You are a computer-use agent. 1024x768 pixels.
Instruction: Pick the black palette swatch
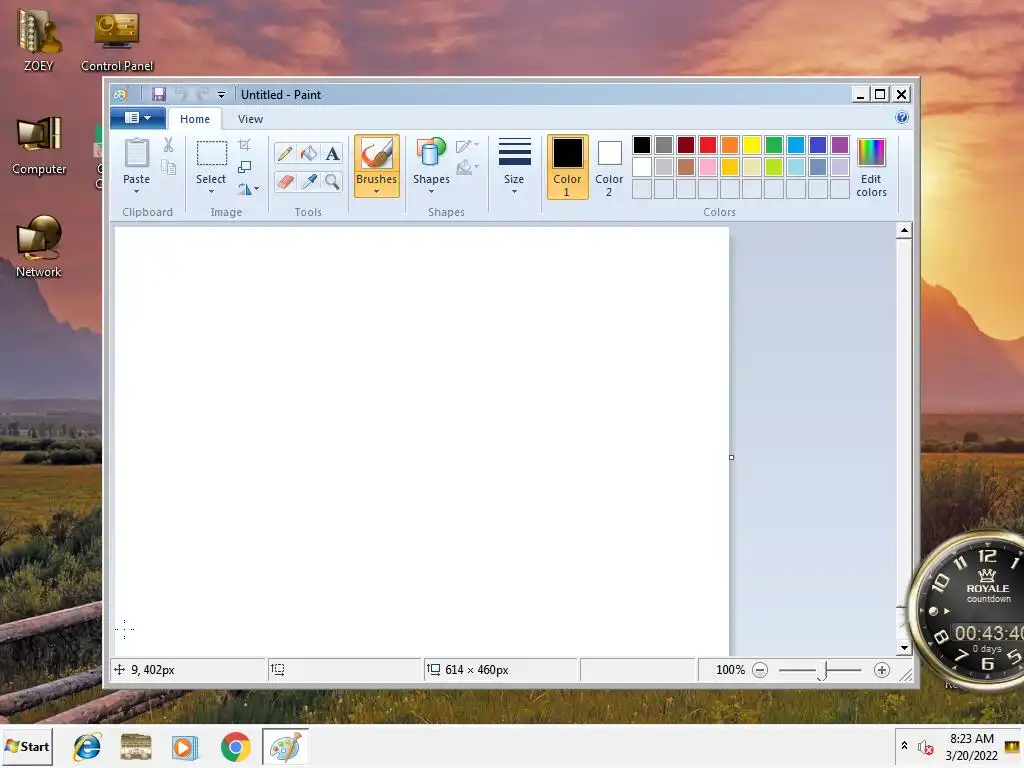642,145
